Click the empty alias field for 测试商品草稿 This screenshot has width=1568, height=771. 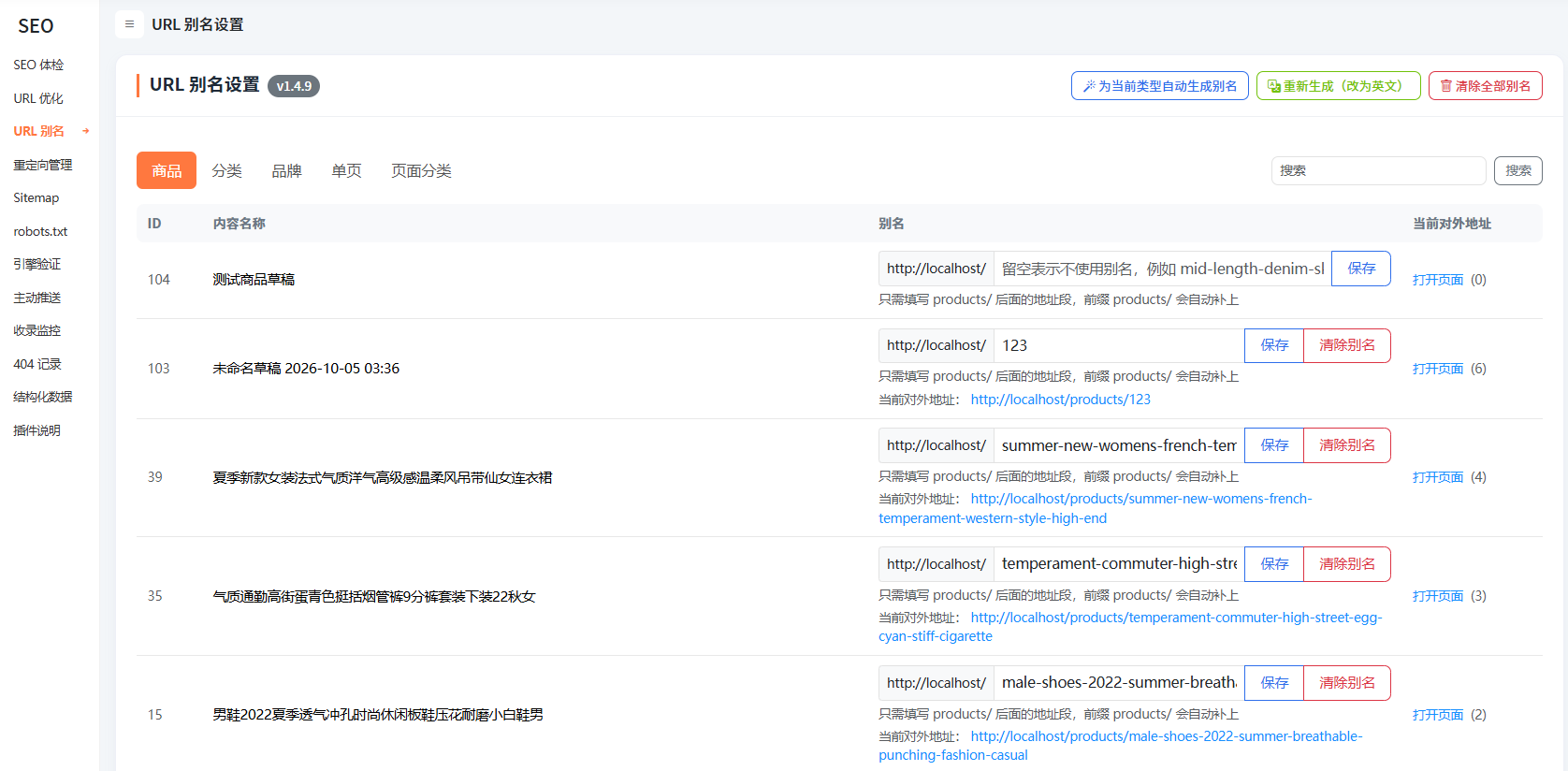1163,269
